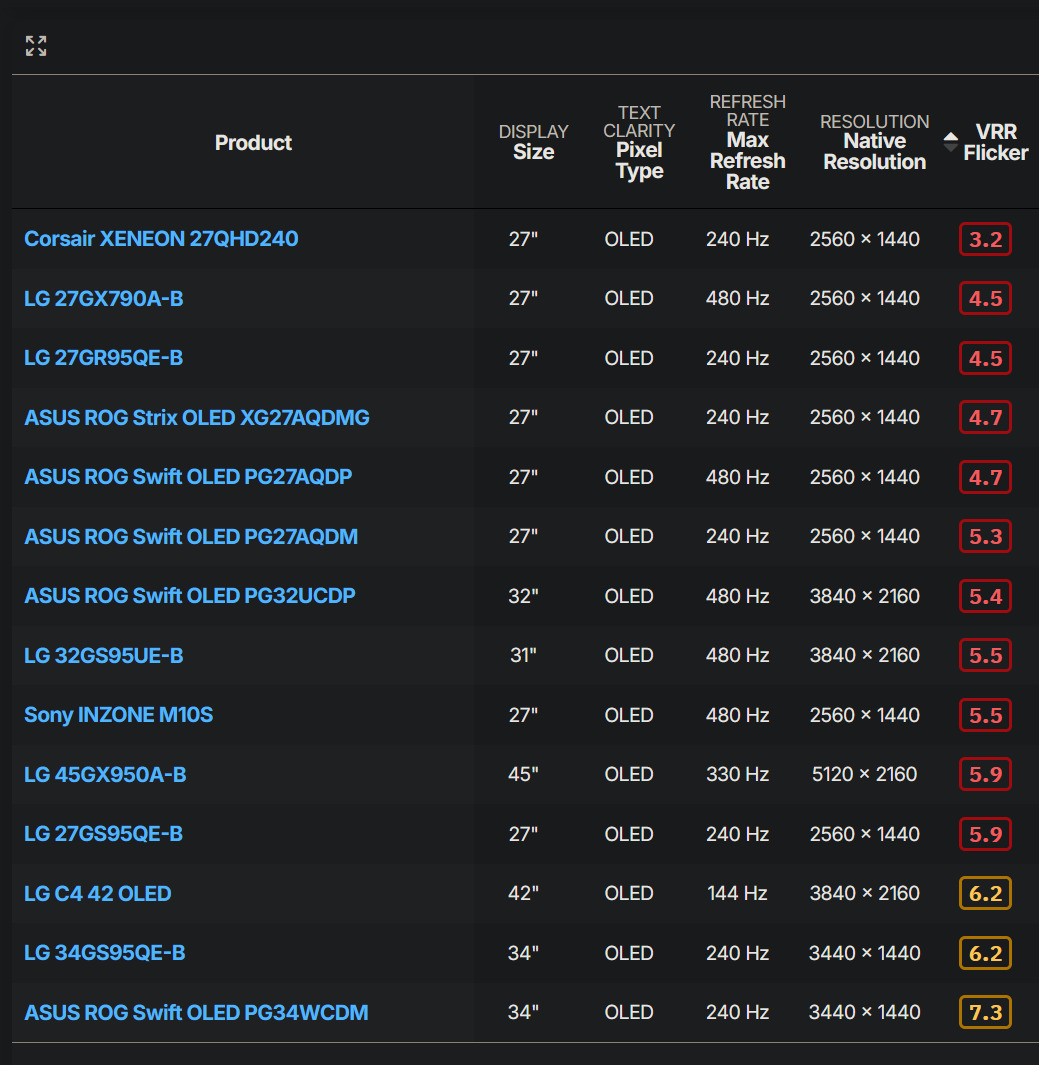Click 480 Hz in the Sony INZONE row
This screenshot has width=1039, height=1065.
point(737,715)
